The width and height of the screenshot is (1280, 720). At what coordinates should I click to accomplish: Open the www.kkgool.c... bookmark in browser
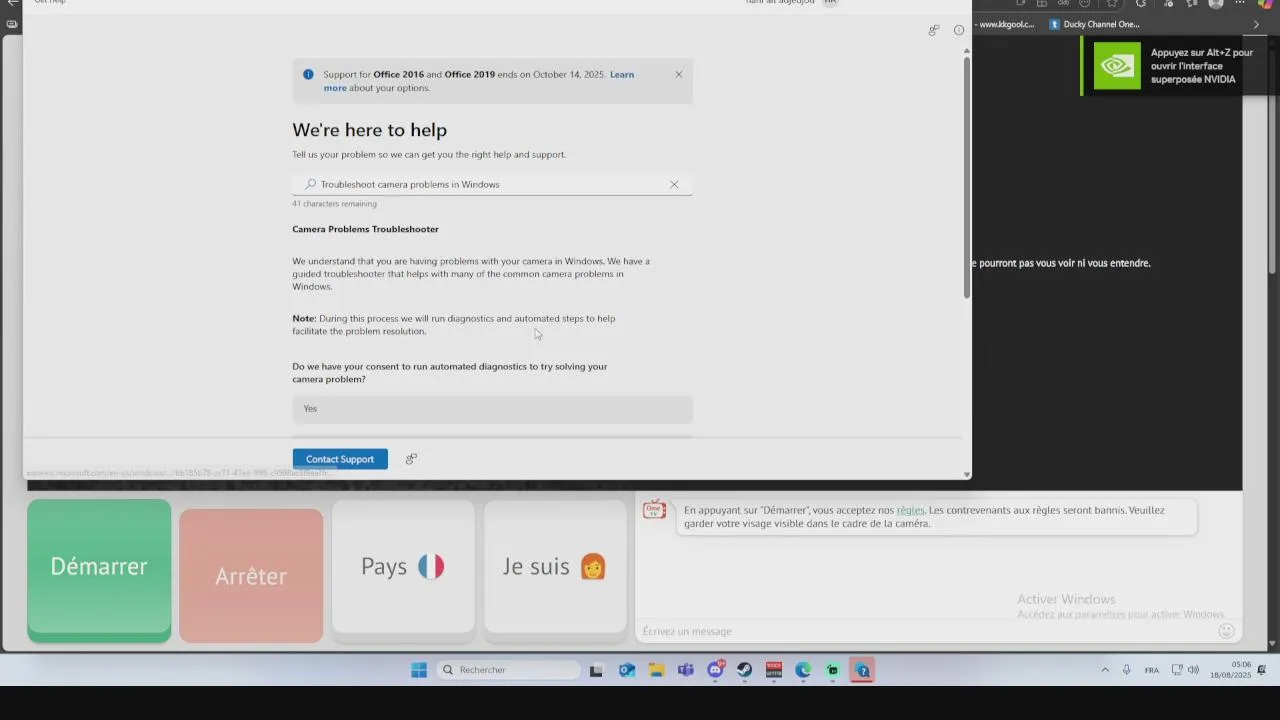tap(1004, 24)
